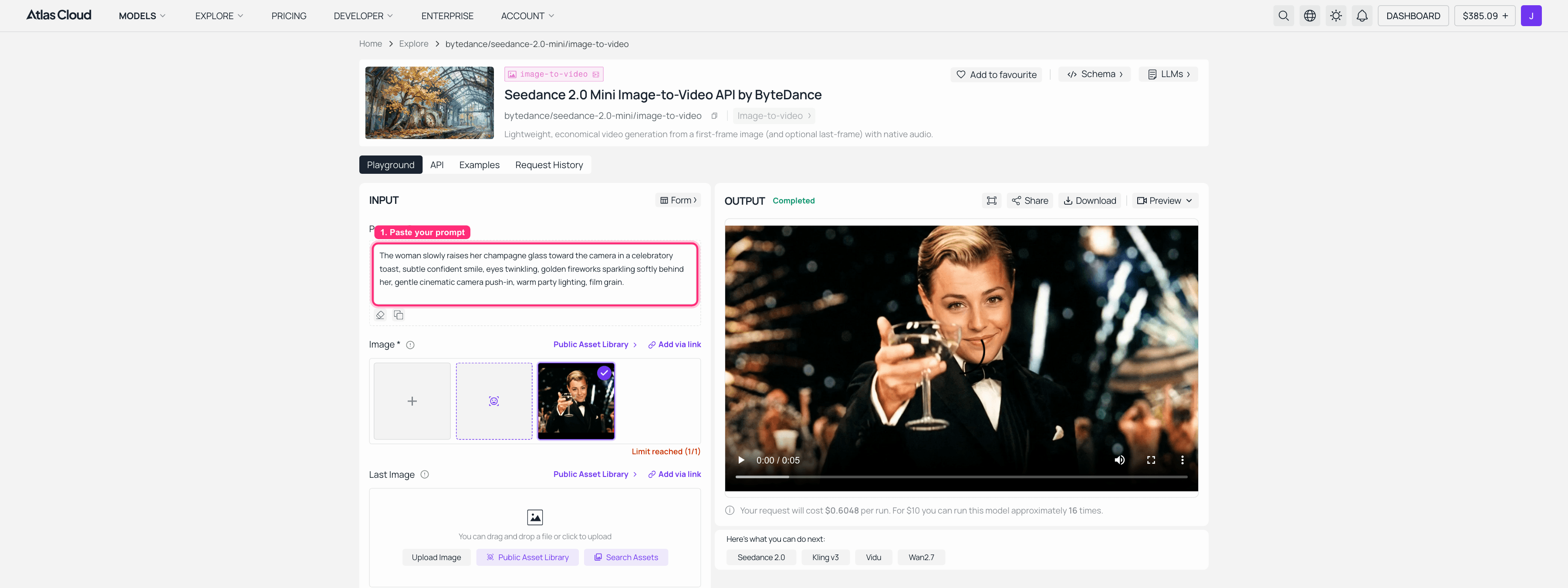Viewport: 1568px width, 588px height.
Task: Click the fit-to-screen icon beside Share
Action: tap(991, 200)
